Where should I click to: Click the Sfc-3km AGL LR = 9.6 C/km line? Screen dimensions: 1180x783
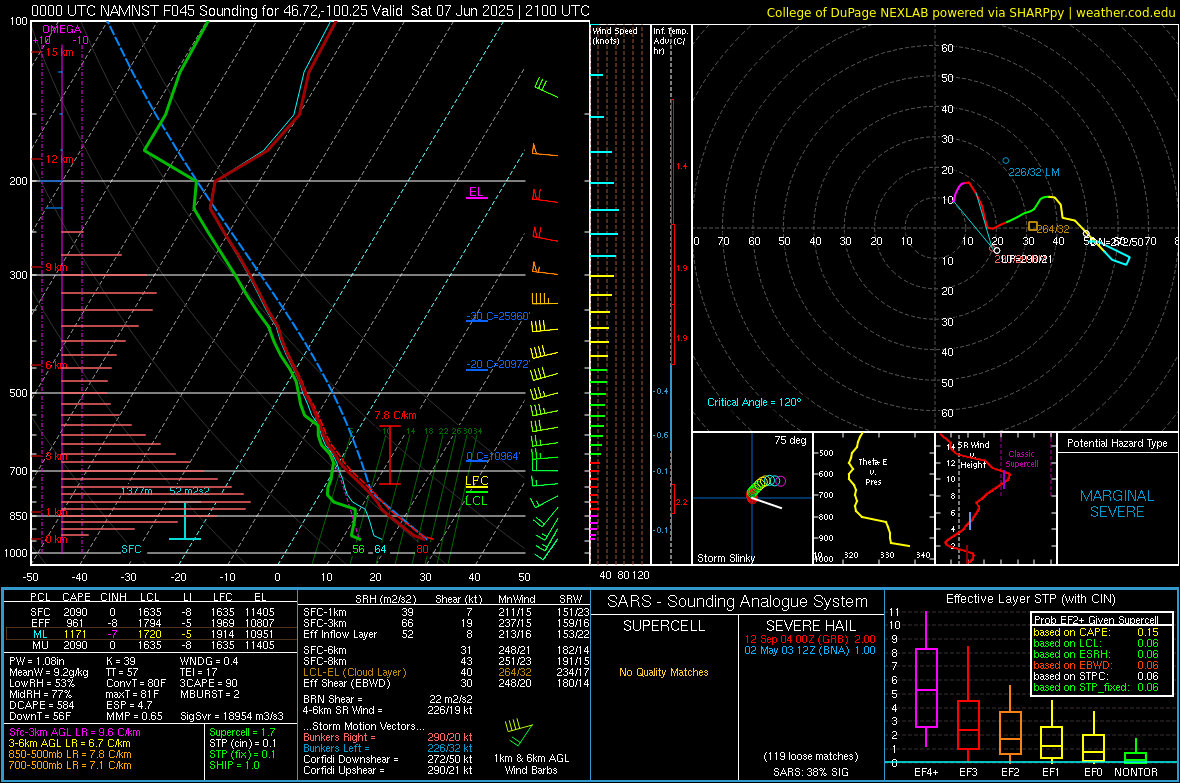(75, 732)
